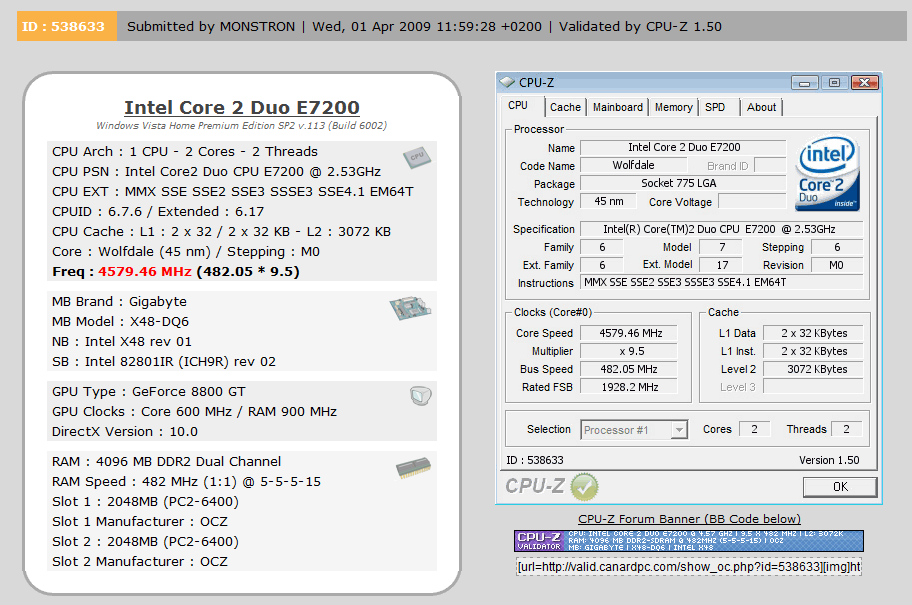Open the Memory tab
Screen dimensions: 912x605
pyautogui.click(x=674, y=107)
